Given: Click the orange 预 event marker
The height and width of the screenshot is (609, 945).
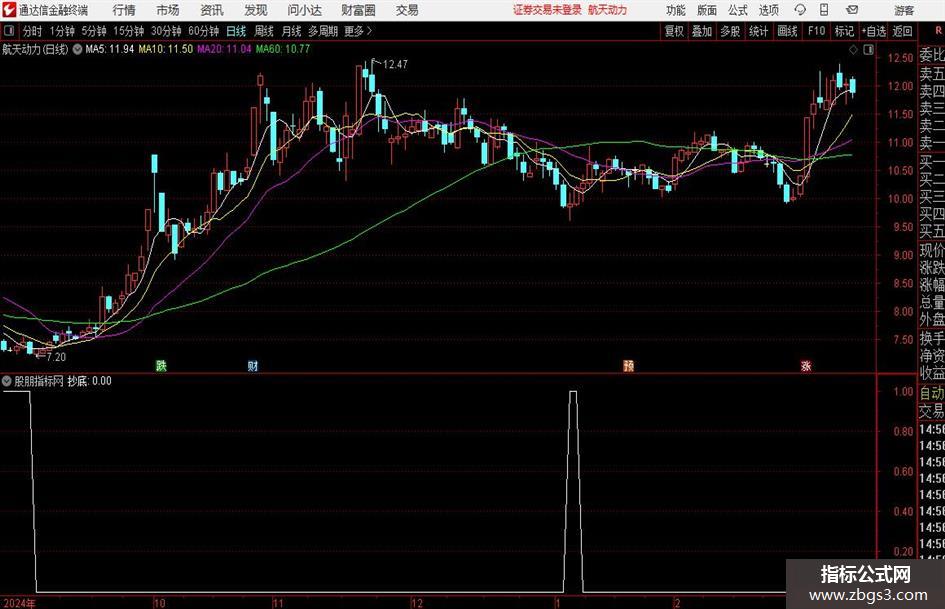Looking at the screenshot, I should coord(628,365).
